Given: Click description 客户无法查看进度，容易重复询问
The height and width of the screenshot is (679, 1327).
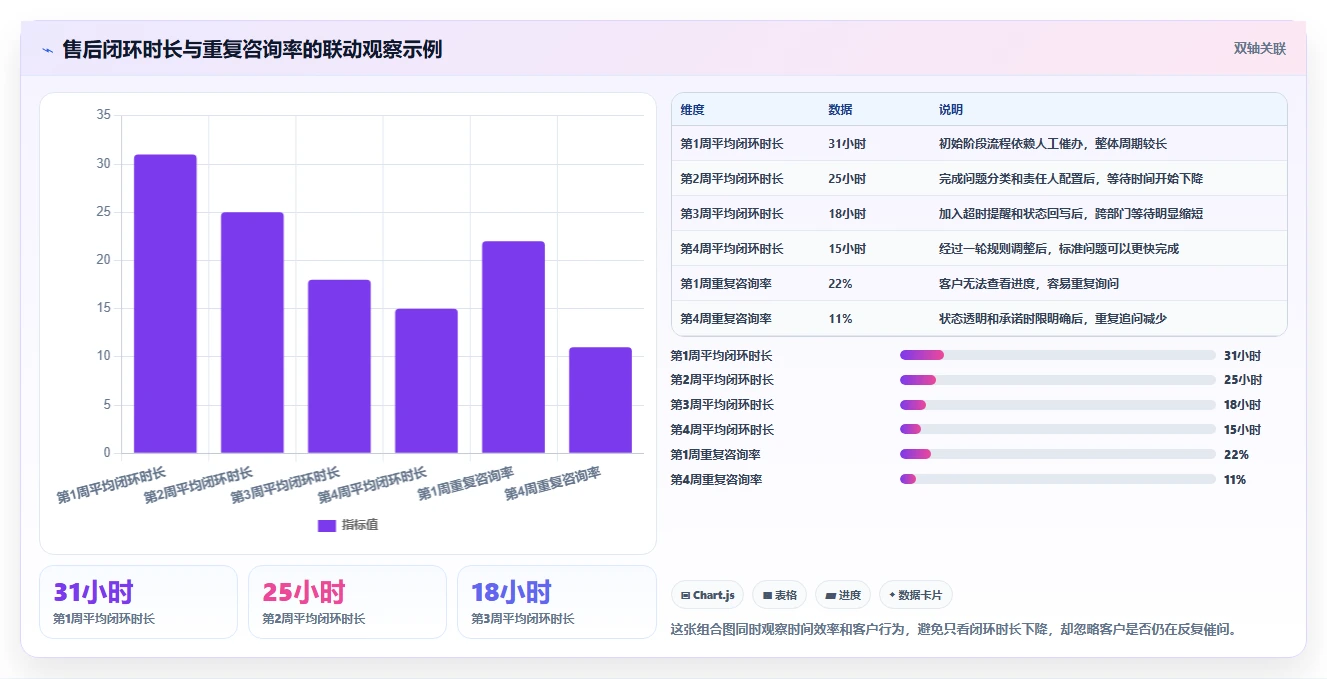Looking at the screenshot, I should (1029, 284).
